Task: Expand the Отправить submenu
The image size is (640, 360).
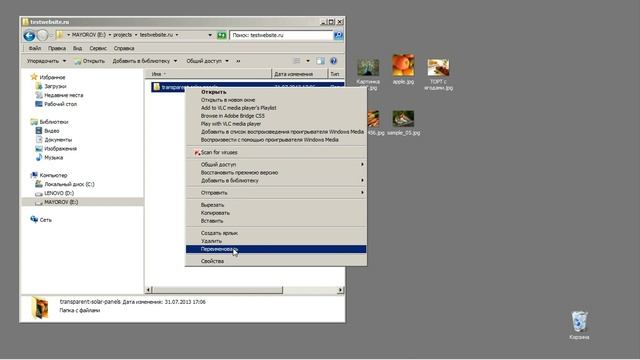Action: (x=276, y=193)
